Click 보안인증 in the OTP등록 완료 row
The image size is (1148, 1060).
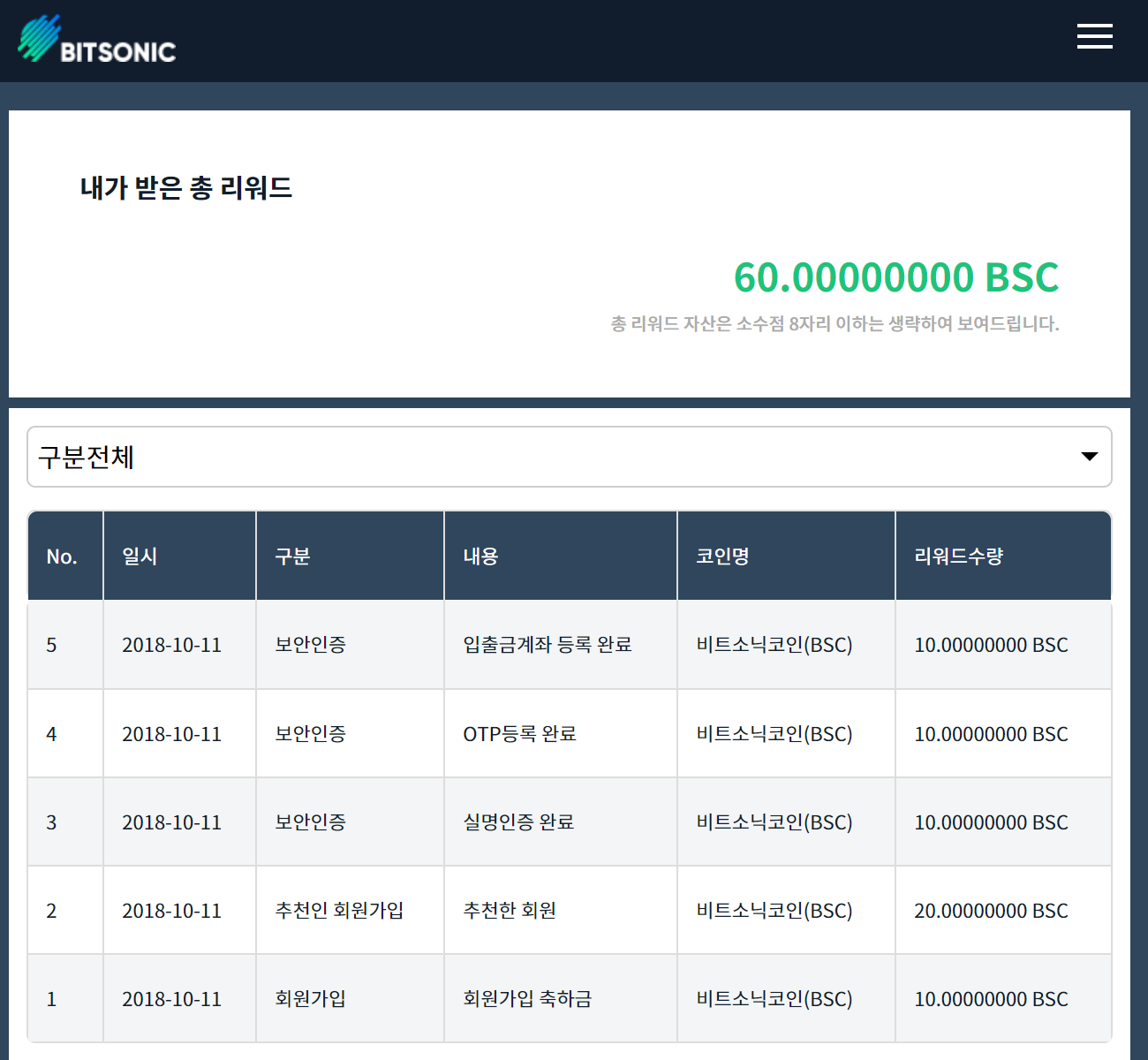click(310, 734)
